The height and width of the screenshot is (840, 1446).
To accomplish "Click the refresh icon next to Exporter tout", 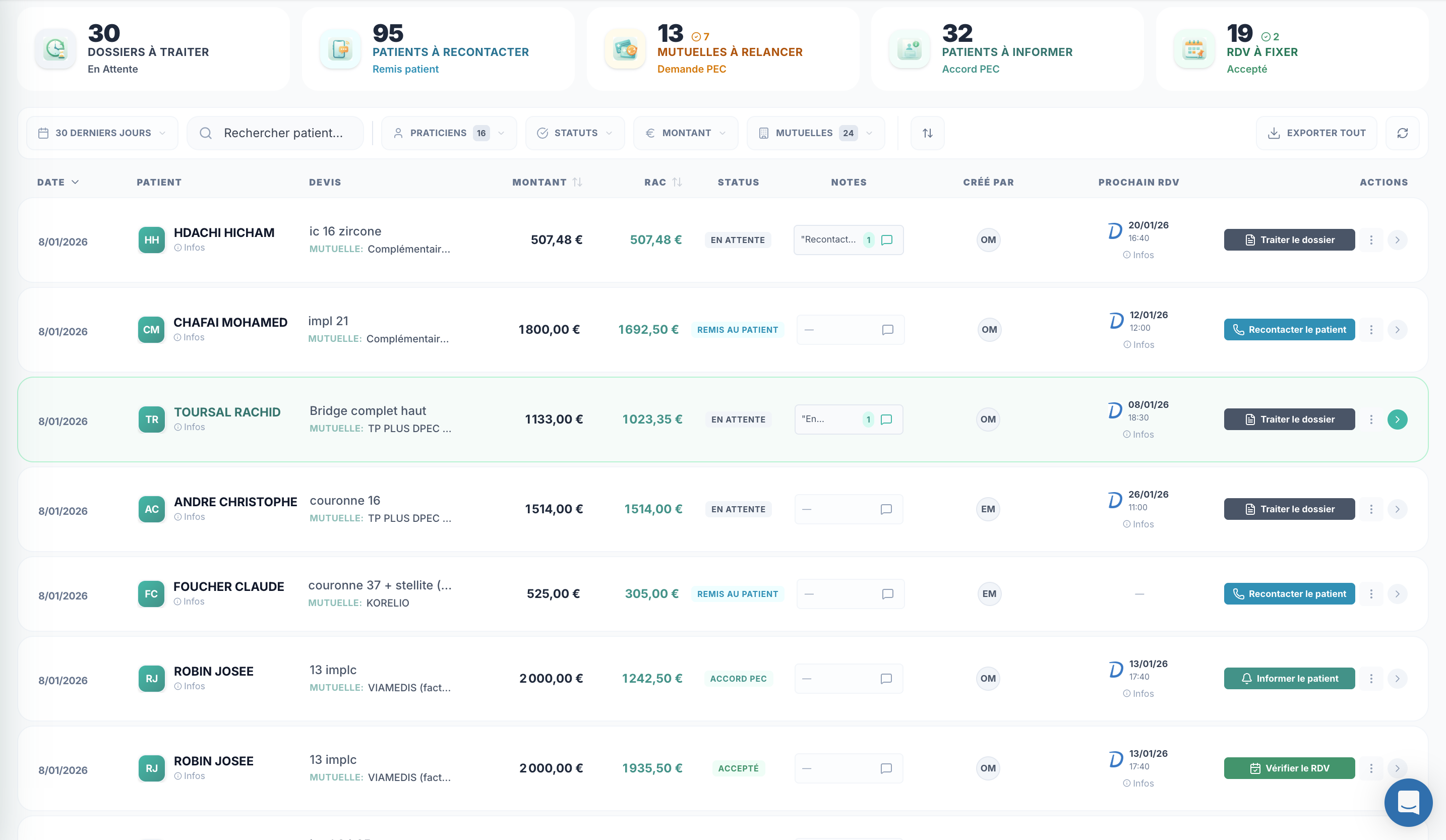I will pos(1403,133).
